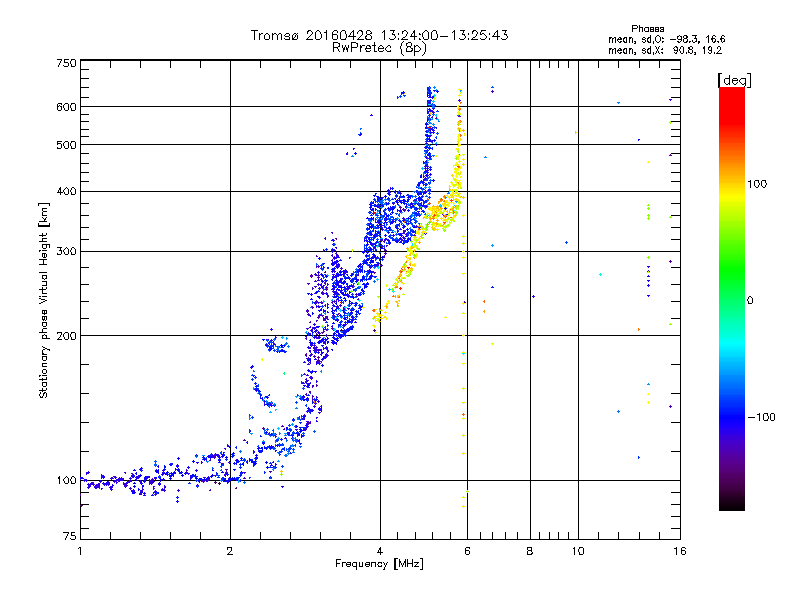Viewport: 800px width, 600px height.
Task: Click the y-axis '600' tick label
Action: coord(67,107)
